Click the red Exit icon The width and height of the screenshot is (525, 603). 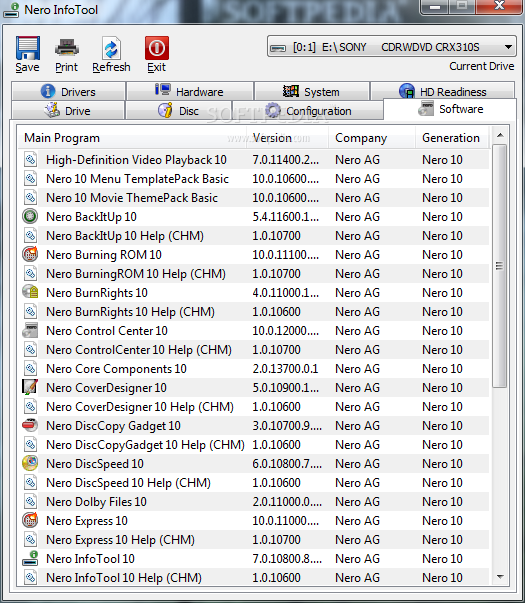(157, 48)
